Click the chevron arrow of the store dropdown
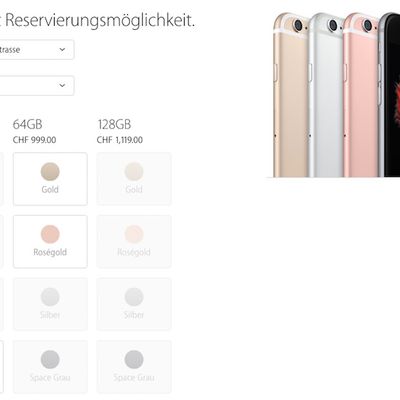This screenshot has width=400, height=400. 62,50
